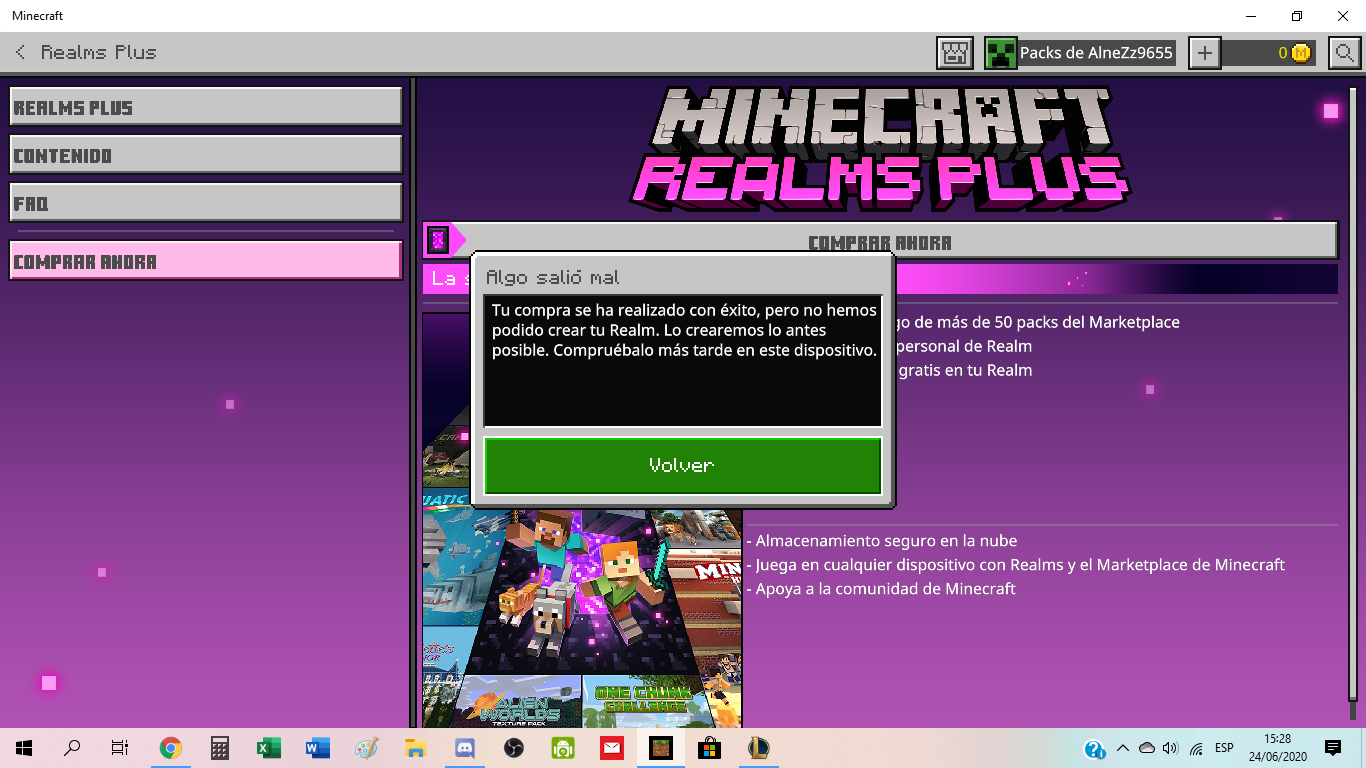1366x768 pixels.
Task: Add Minecoins with the plus button
Action: [x=1205, y=53]
